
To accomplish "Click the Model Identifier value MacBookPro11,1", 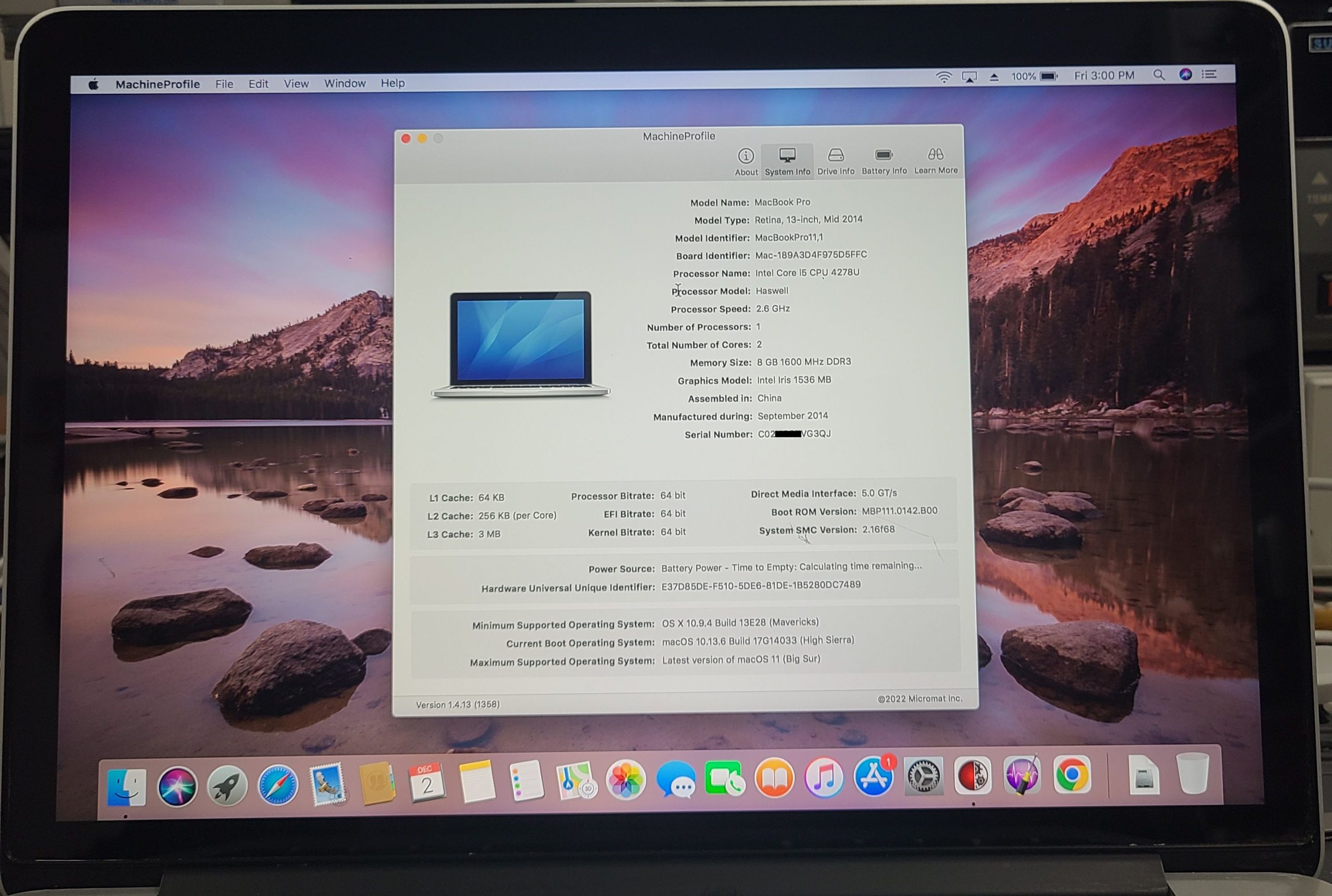I will (789, 237).
